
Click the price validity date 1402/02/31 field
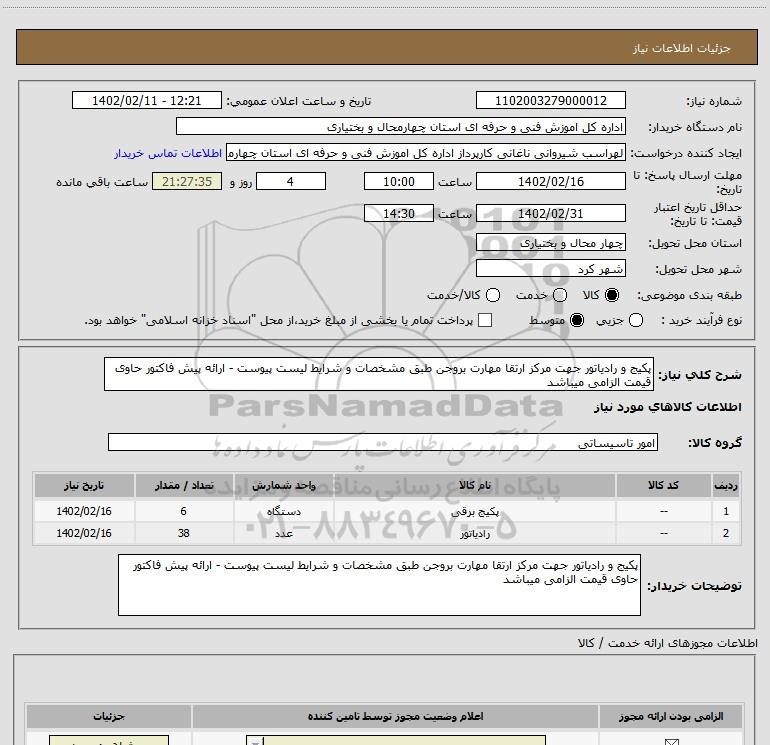tap(550, 213)
